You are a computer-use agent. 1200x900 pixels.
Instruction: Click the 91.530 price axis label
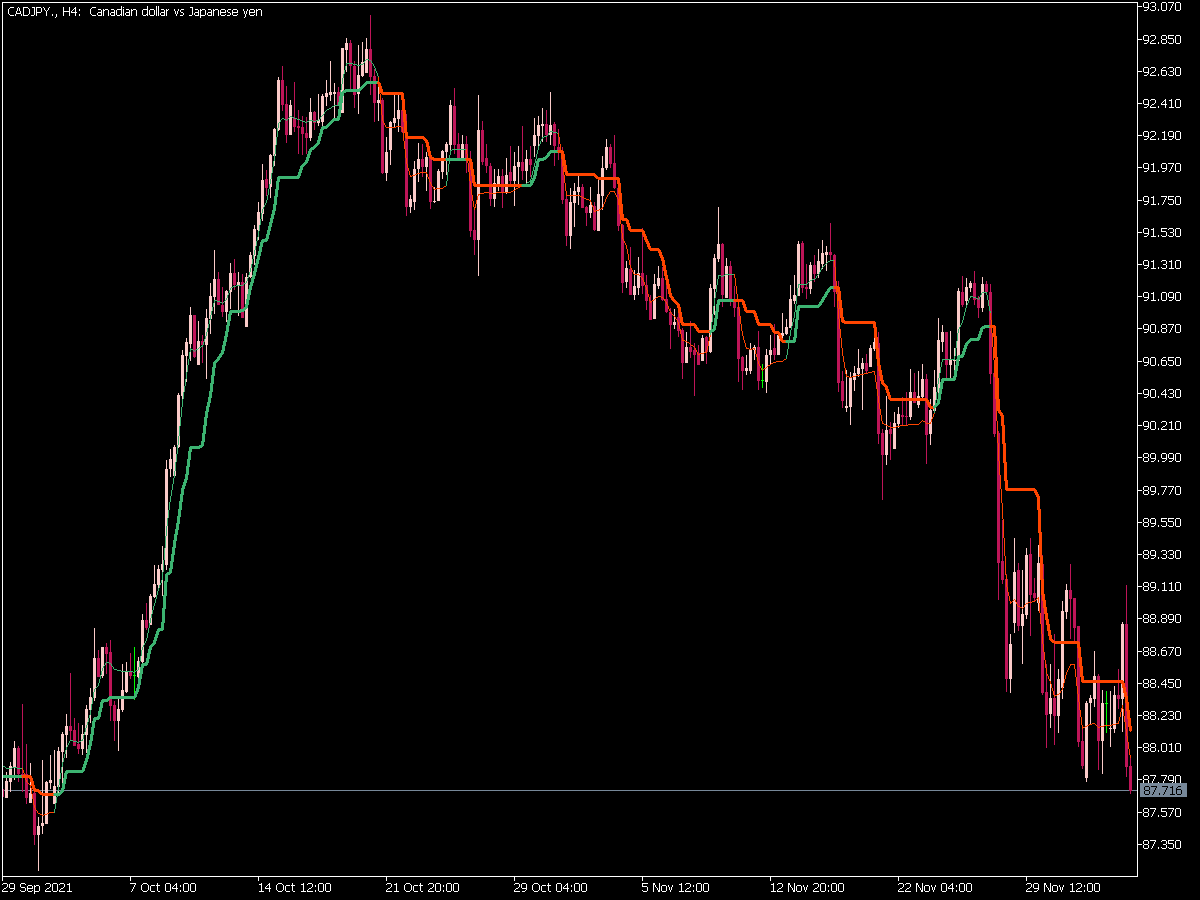coord(1163,232)
